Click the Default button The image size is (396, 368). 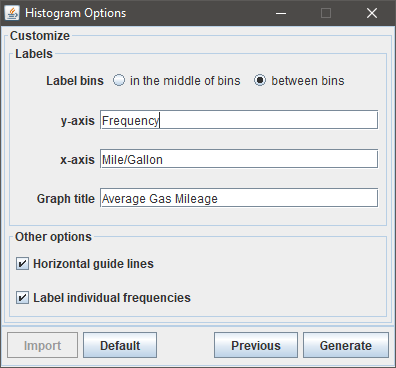[120, 345]
